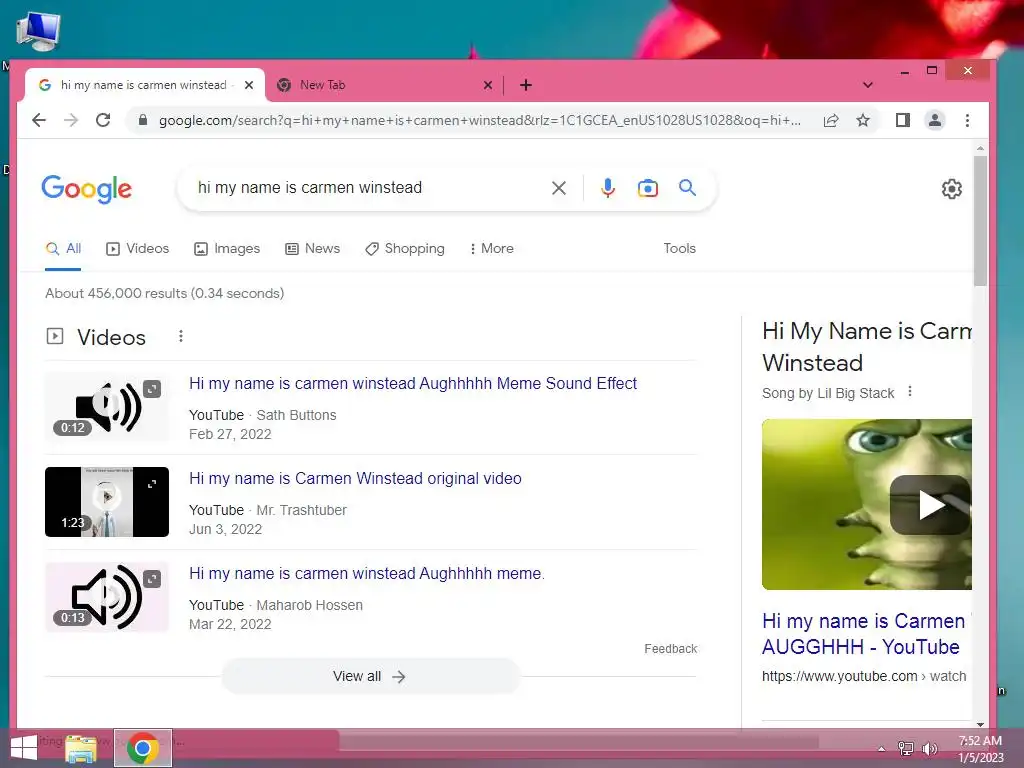Click the Chrome address bar URL
Image resolution: width=1024 pixels, height=768 pixels.
click(479, 120)
